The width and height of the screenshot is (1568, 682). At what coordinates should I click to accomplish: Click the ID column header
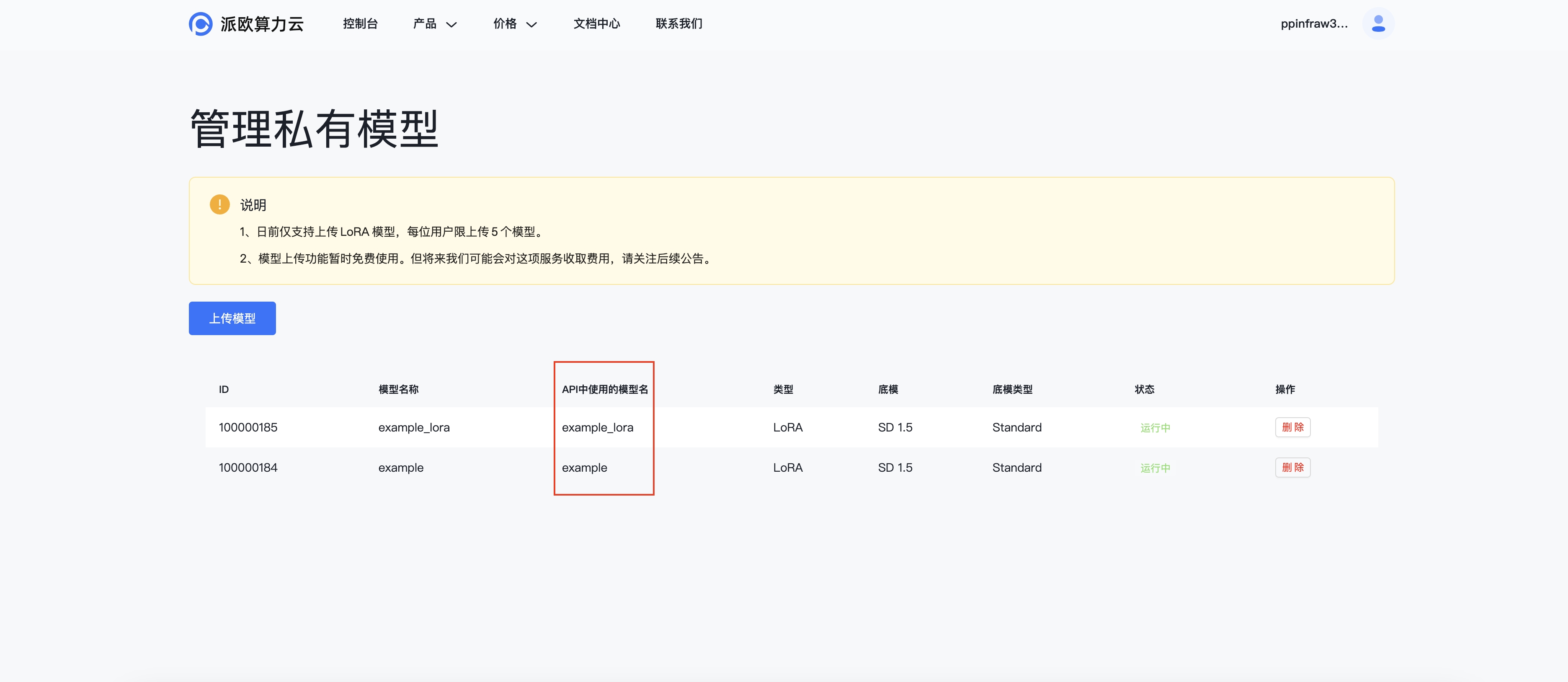(x=223, y=389)
